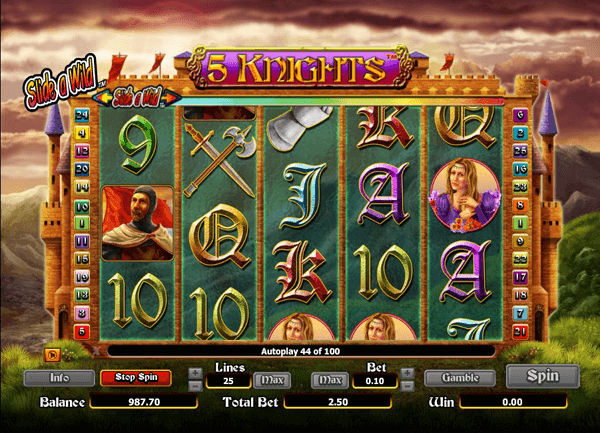Click the red payline 21 marker

[520, 332]
